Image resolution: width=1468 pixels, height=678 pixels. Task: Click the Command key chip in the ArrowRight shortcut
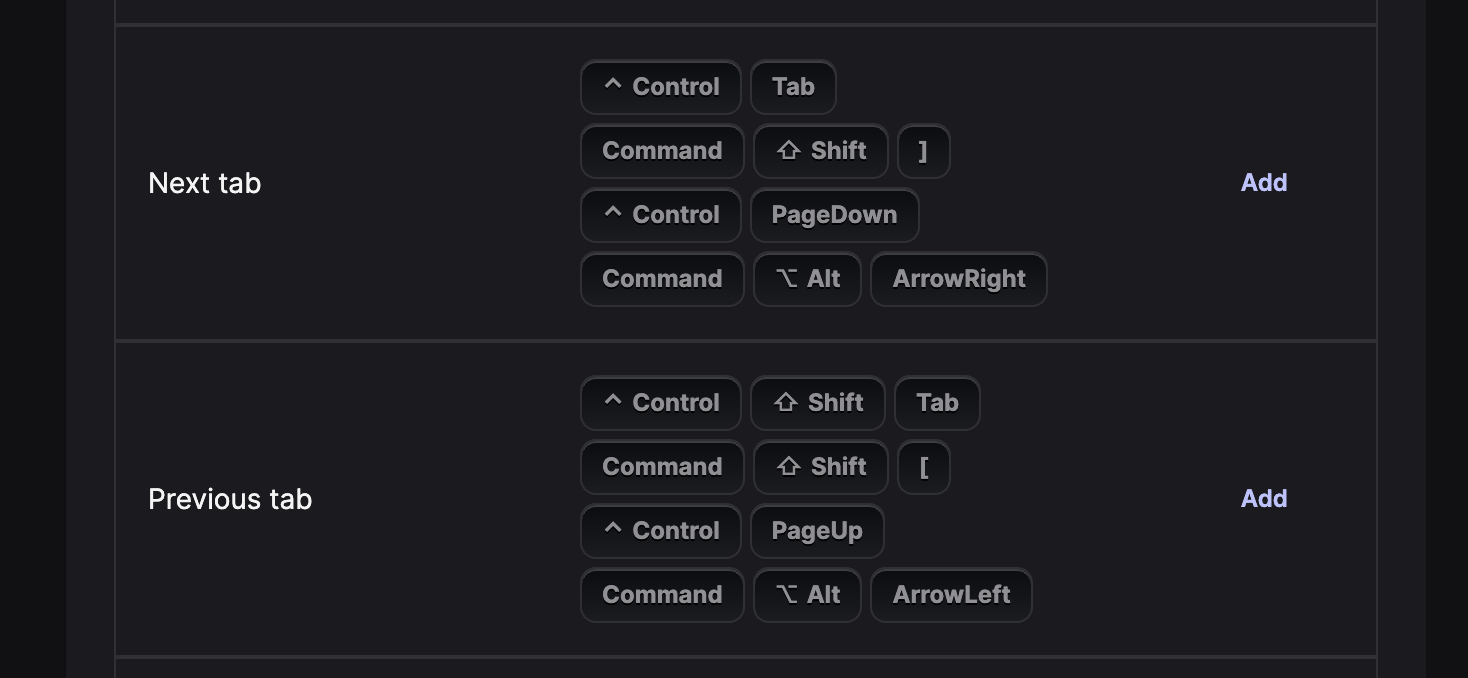pos(662,279)
